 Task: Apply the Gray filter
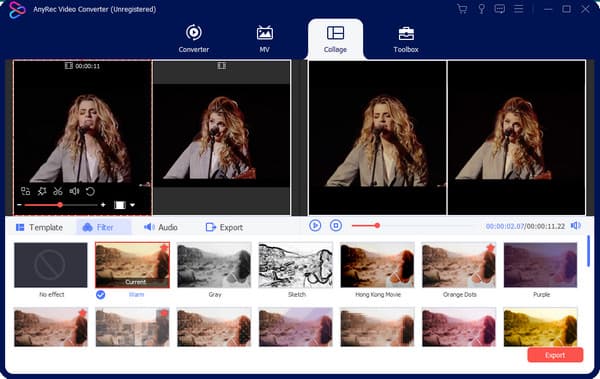(x=214, y=265)
